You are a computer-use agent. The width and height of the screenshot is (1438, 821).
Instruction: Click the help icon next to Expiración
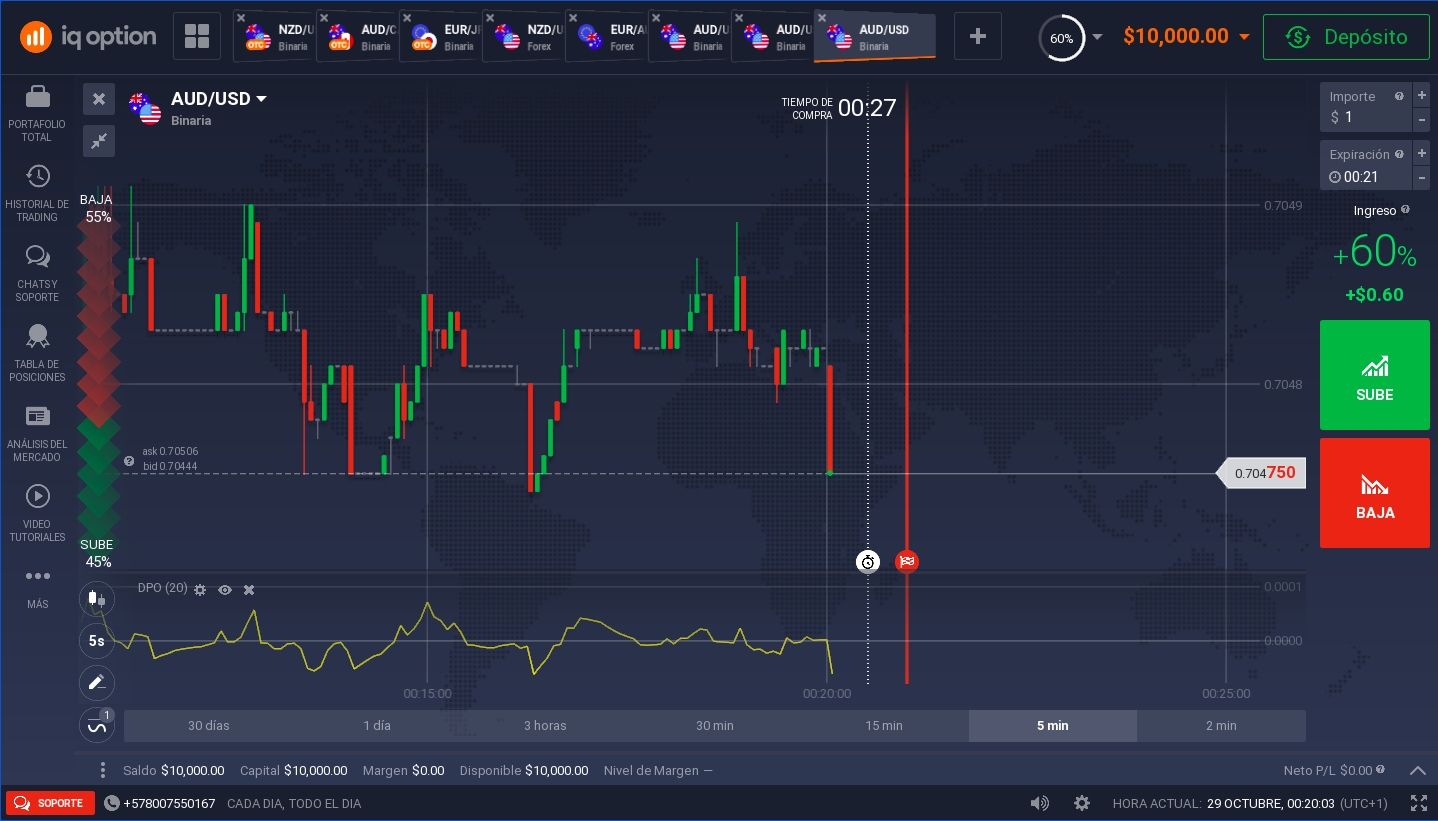tap(1399, 154)
